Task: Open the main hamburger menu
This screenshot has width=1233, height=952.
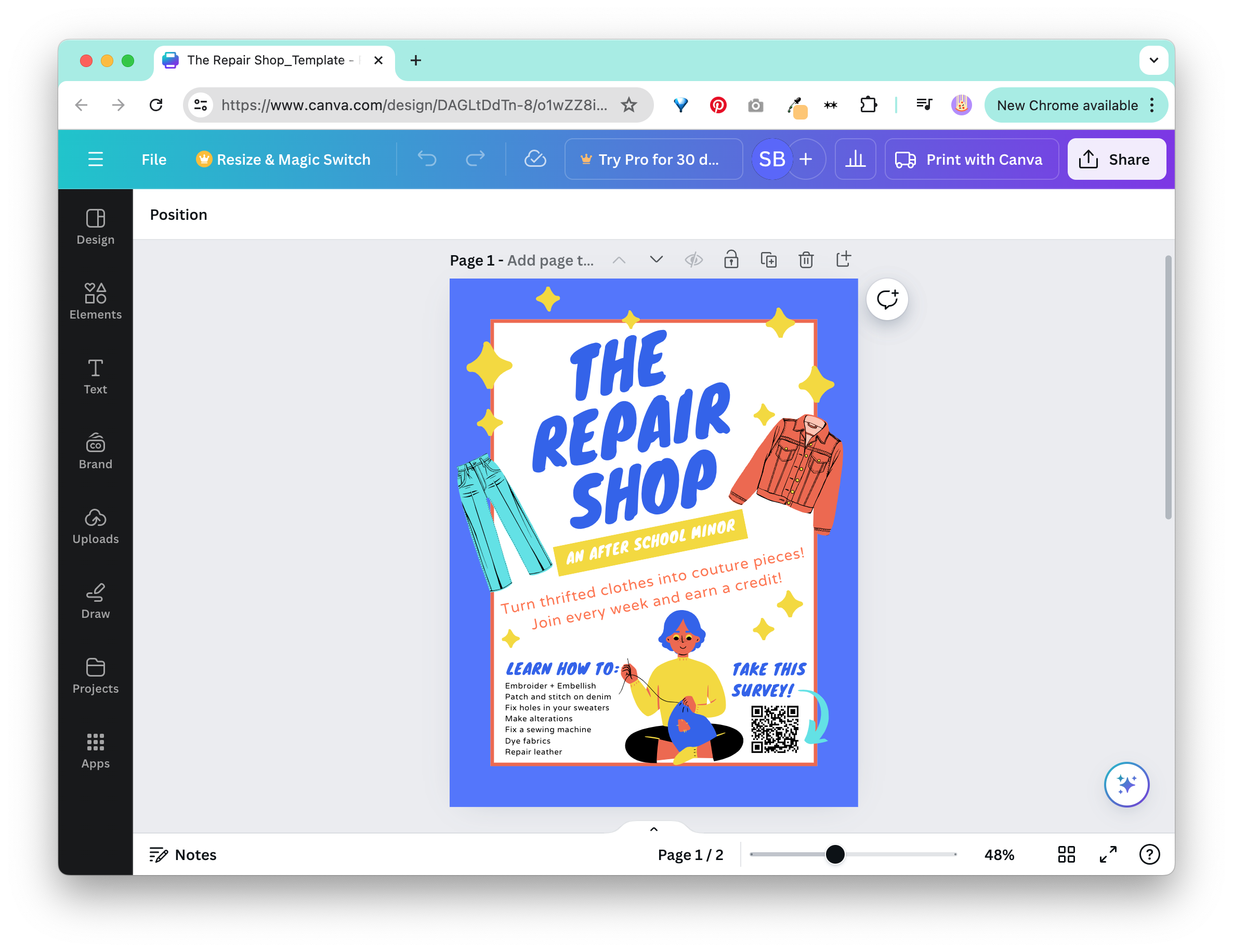Action: point(96,160)
